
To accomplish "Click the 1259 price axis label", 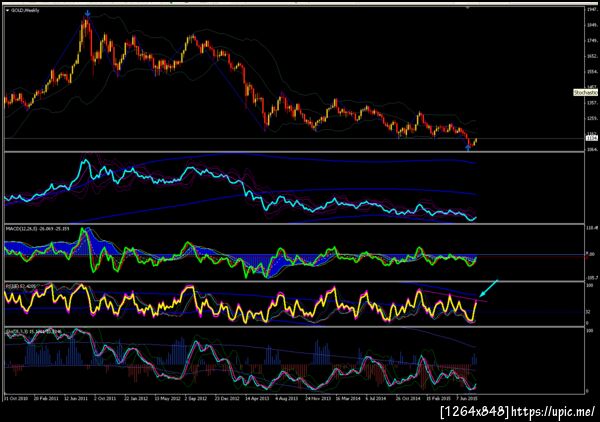I will click(x=592, y=118).
